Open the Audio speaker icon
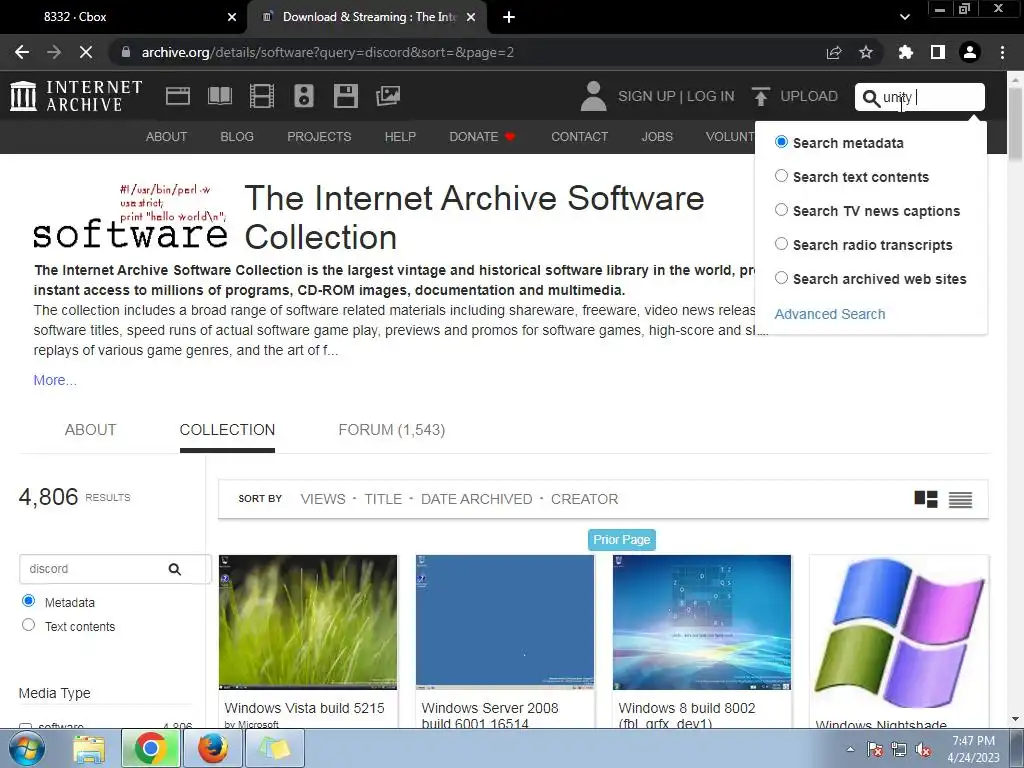 point(304,96)
